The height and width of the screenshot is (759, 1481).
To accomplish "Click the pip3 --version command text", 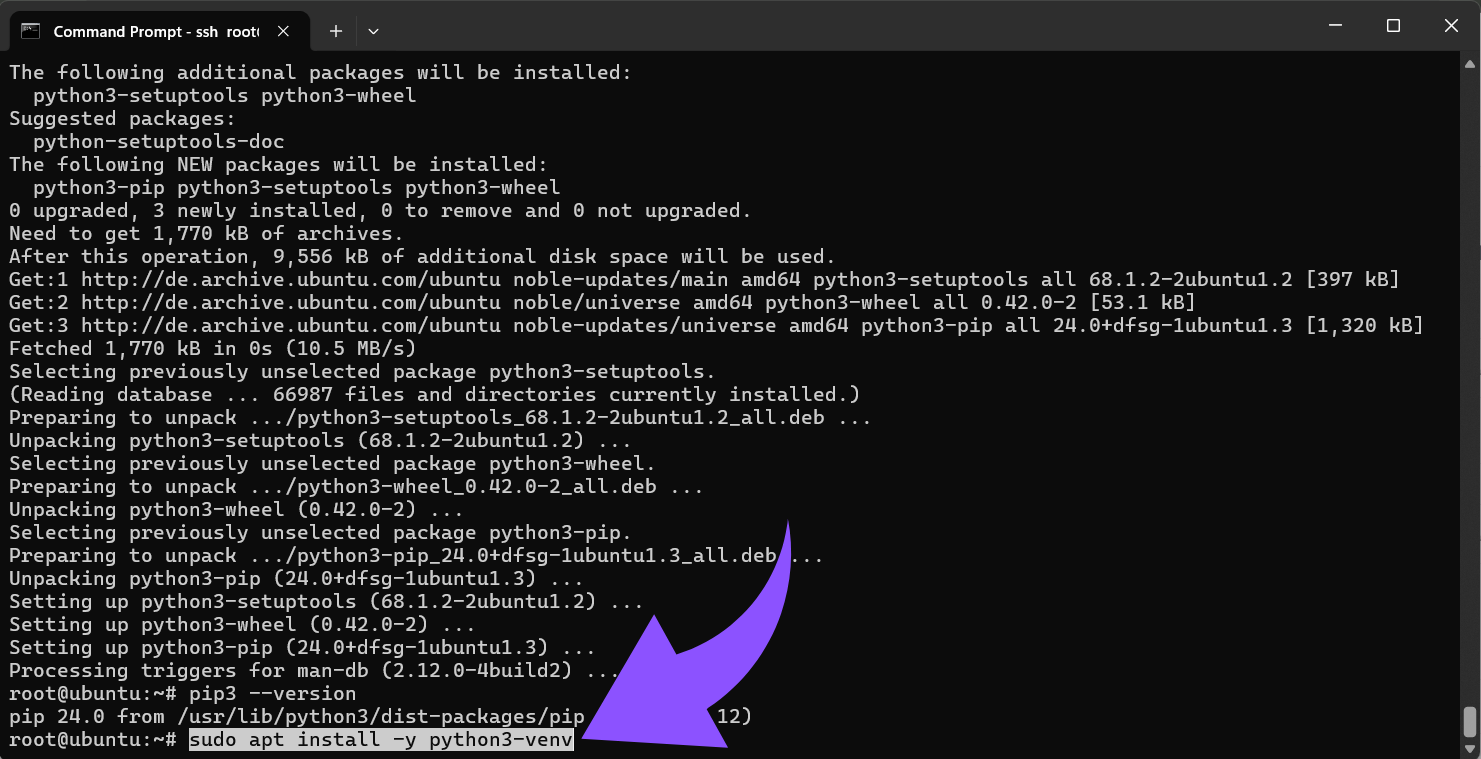I will click(272, 694).
